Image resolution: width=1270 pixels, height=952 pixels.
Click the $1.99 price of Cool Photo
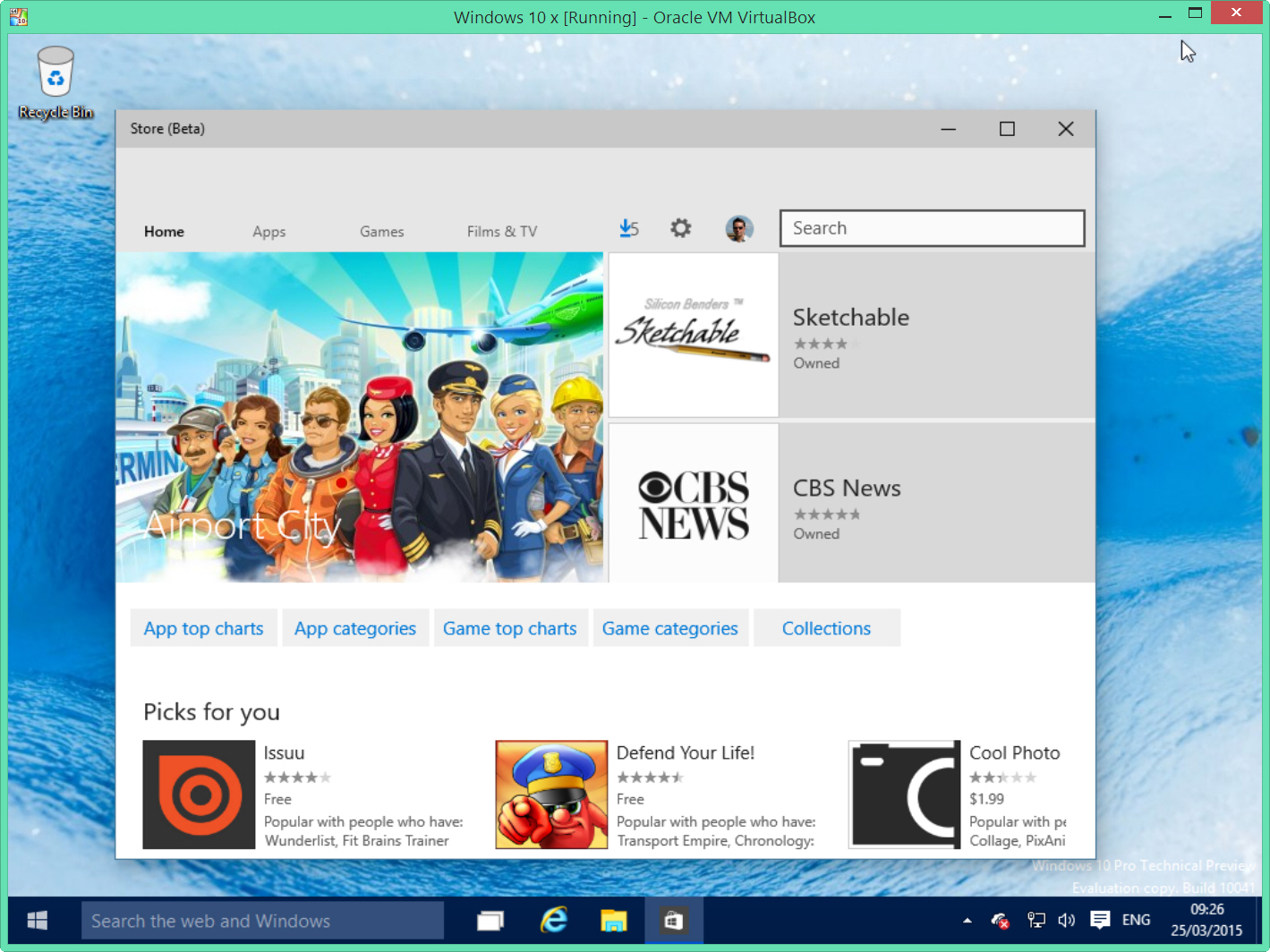(986, 799)
